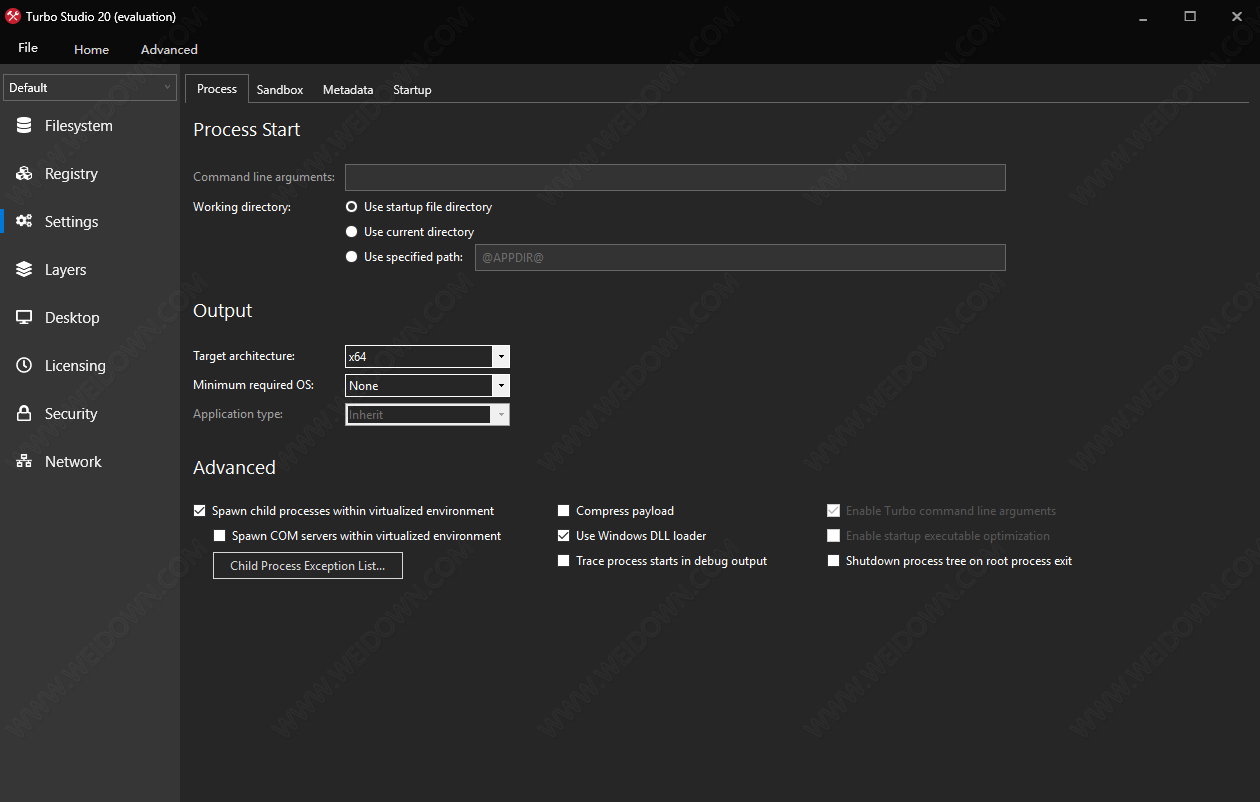Image resolution: width=1260 pixels, height=802 pixels.
Task: Open the Minimum required OS dropdown
Action: 427,385
